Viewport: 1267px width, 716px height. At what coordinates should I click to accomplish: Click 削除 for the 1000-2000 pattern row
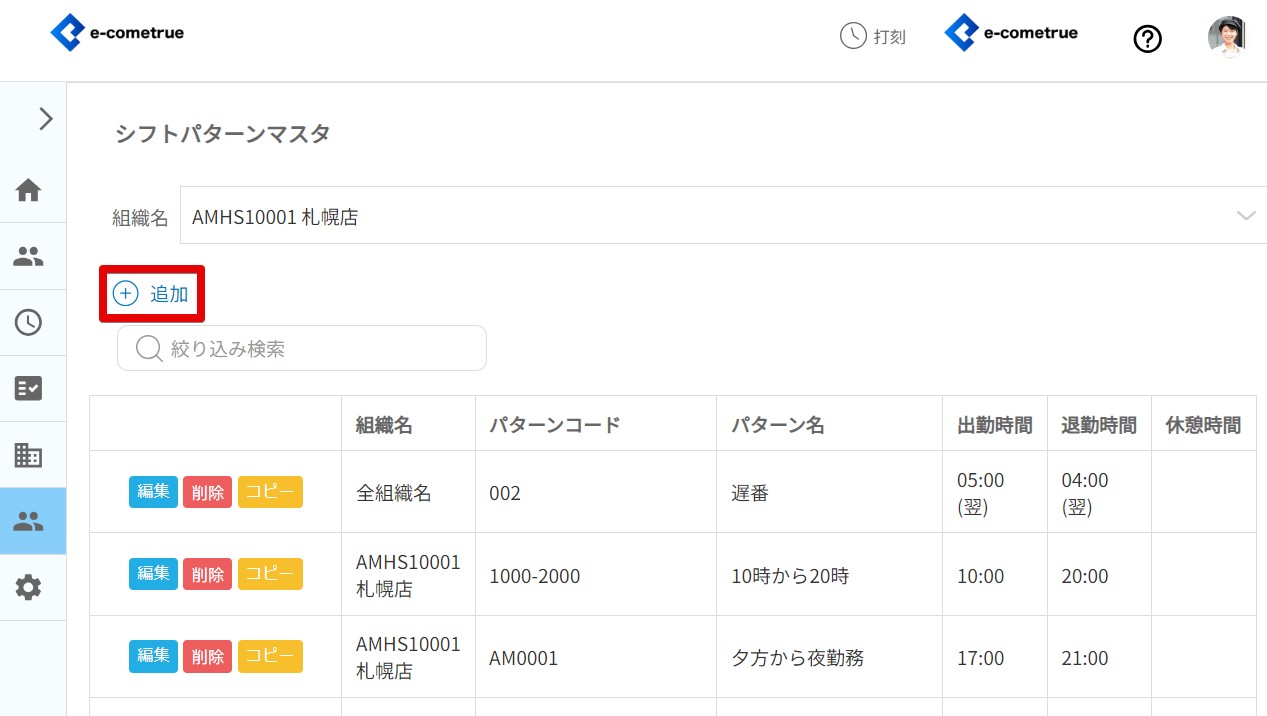pyautogui.click(x=207, y=574)
